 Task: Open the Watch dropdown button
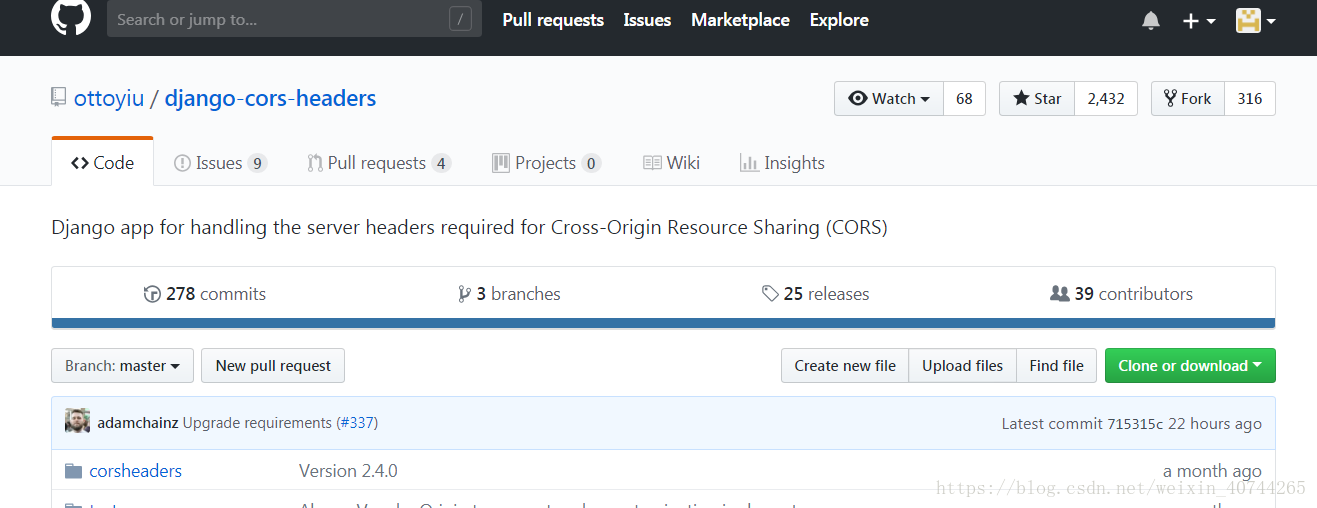(x=889, y=98)
